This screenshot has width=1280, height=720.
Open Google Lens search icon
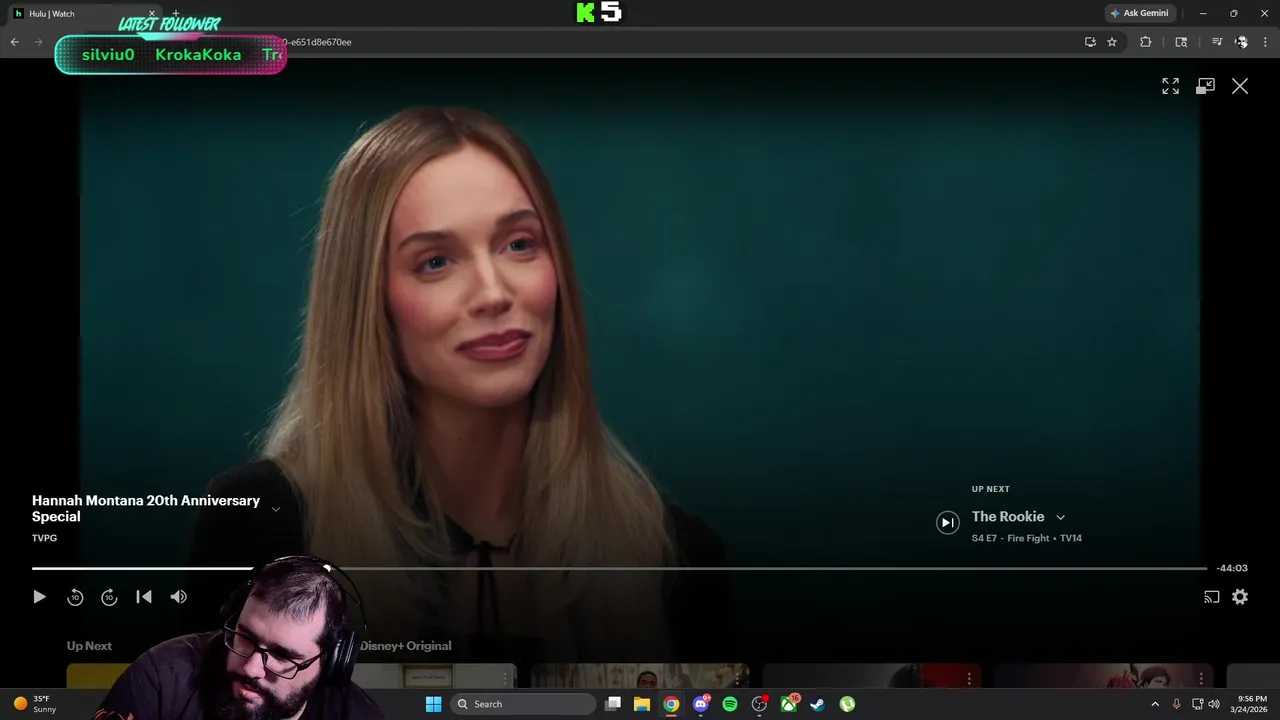[1181, 42]
